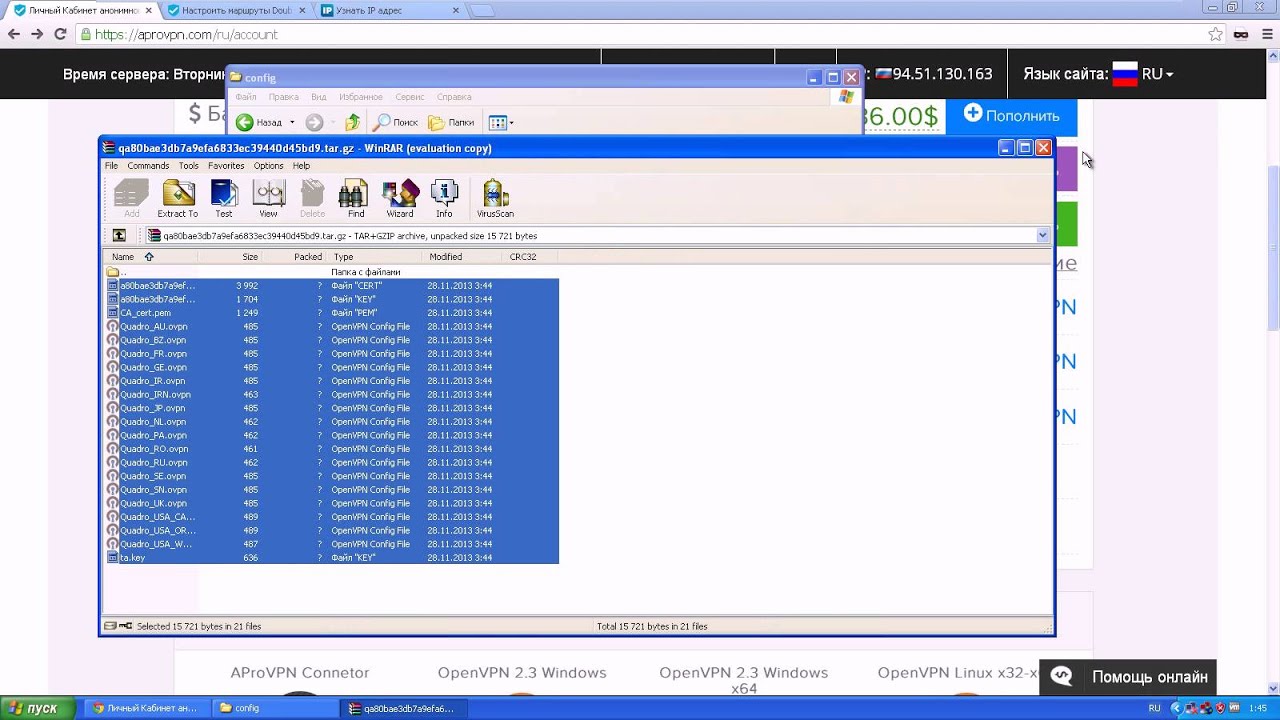Open the Помощь онлайн chat widget
This screenshot has width=1280, height=720.
pyautogui.click(x=1128, y=677)
